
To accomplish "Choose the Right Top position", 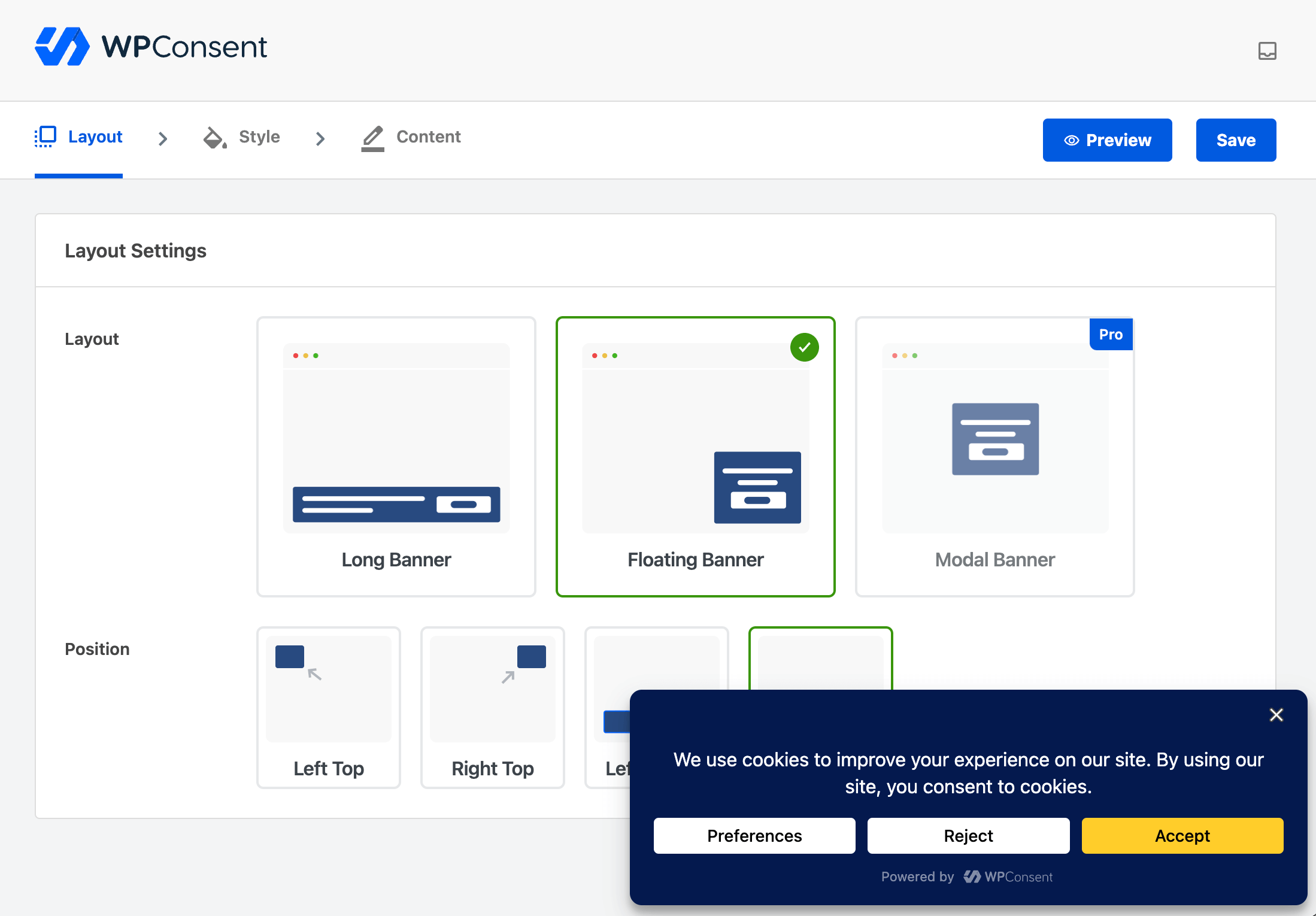I will point(492,707).
